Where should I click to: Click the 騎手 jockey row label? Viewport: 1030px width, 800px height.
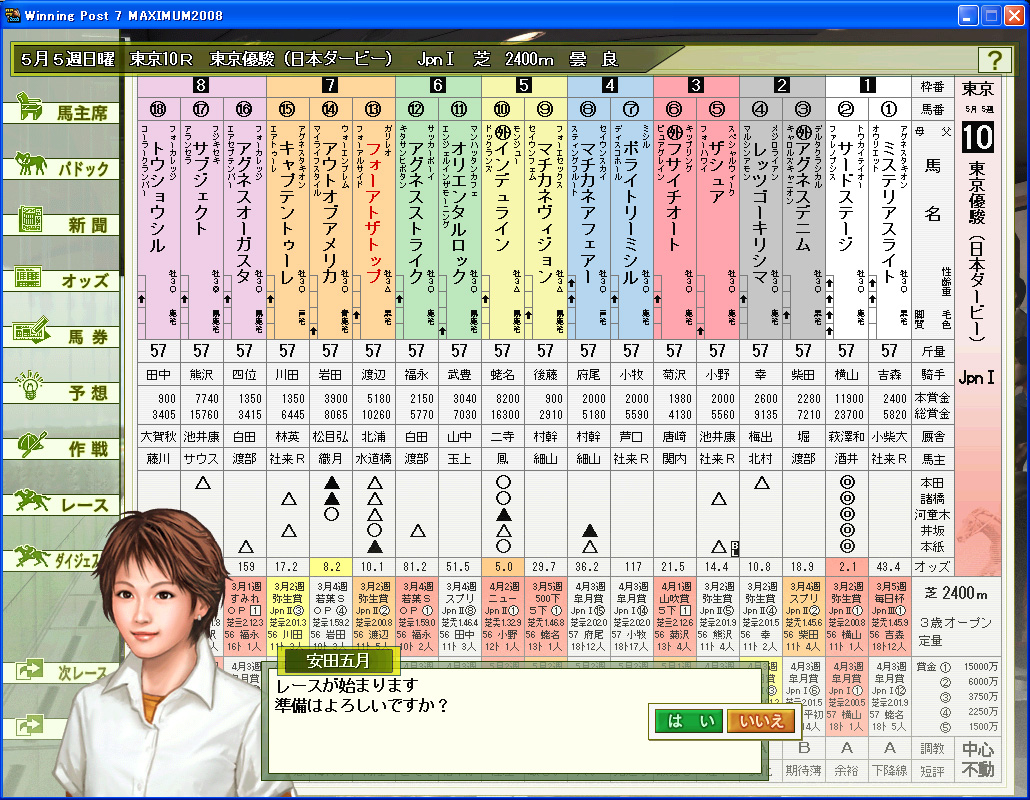pyautogui.click(x=932, y=374)
